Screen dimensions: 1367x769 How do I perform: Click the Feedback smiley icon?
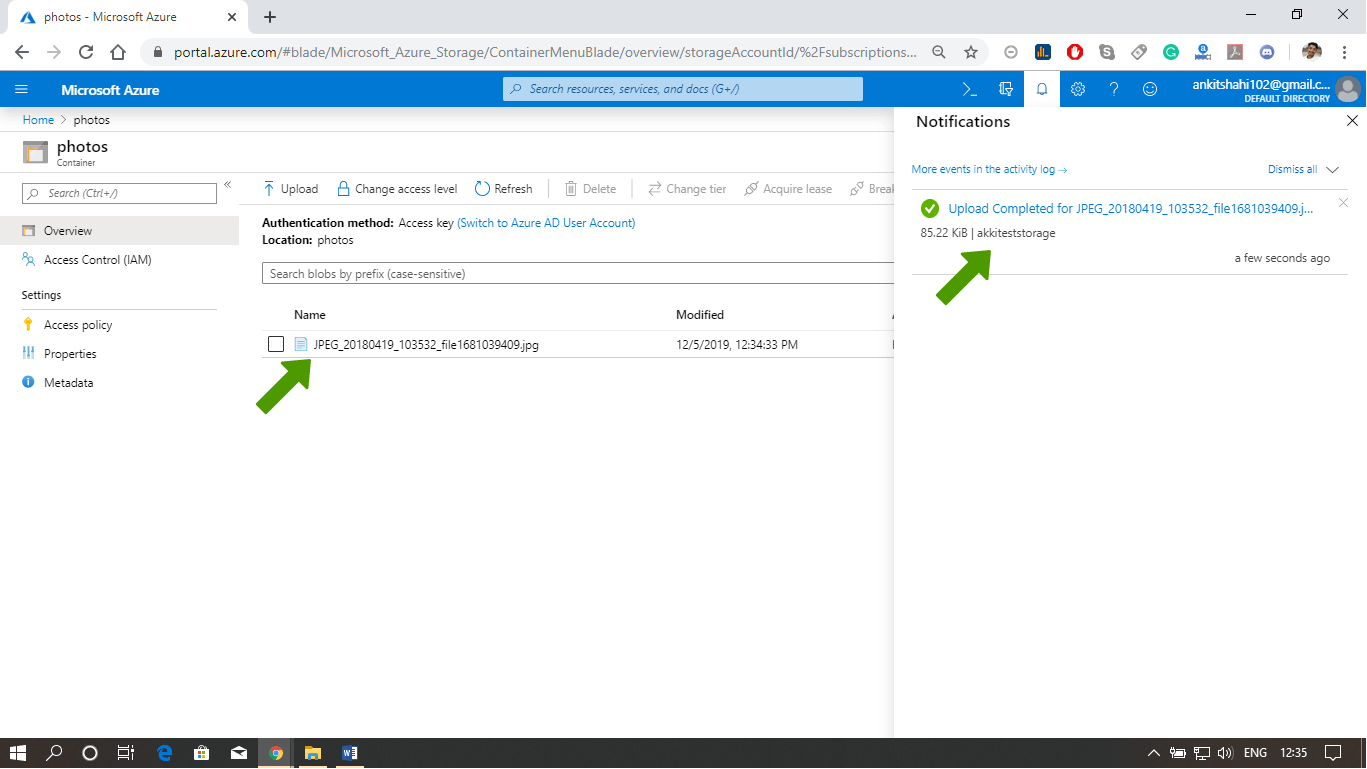(1150, 89)
